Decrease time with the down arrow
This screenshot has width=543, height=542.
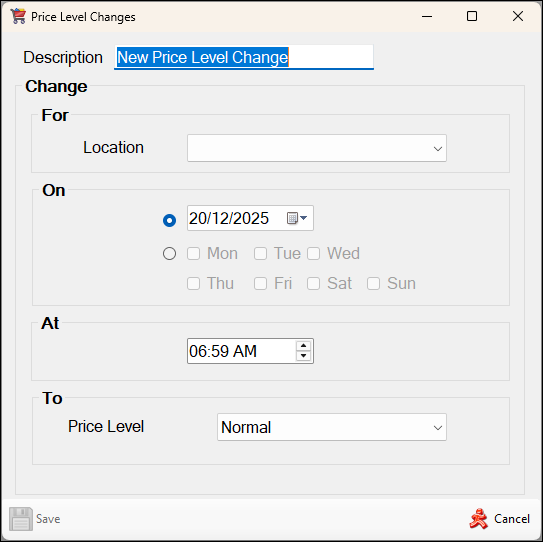[304, 356]
